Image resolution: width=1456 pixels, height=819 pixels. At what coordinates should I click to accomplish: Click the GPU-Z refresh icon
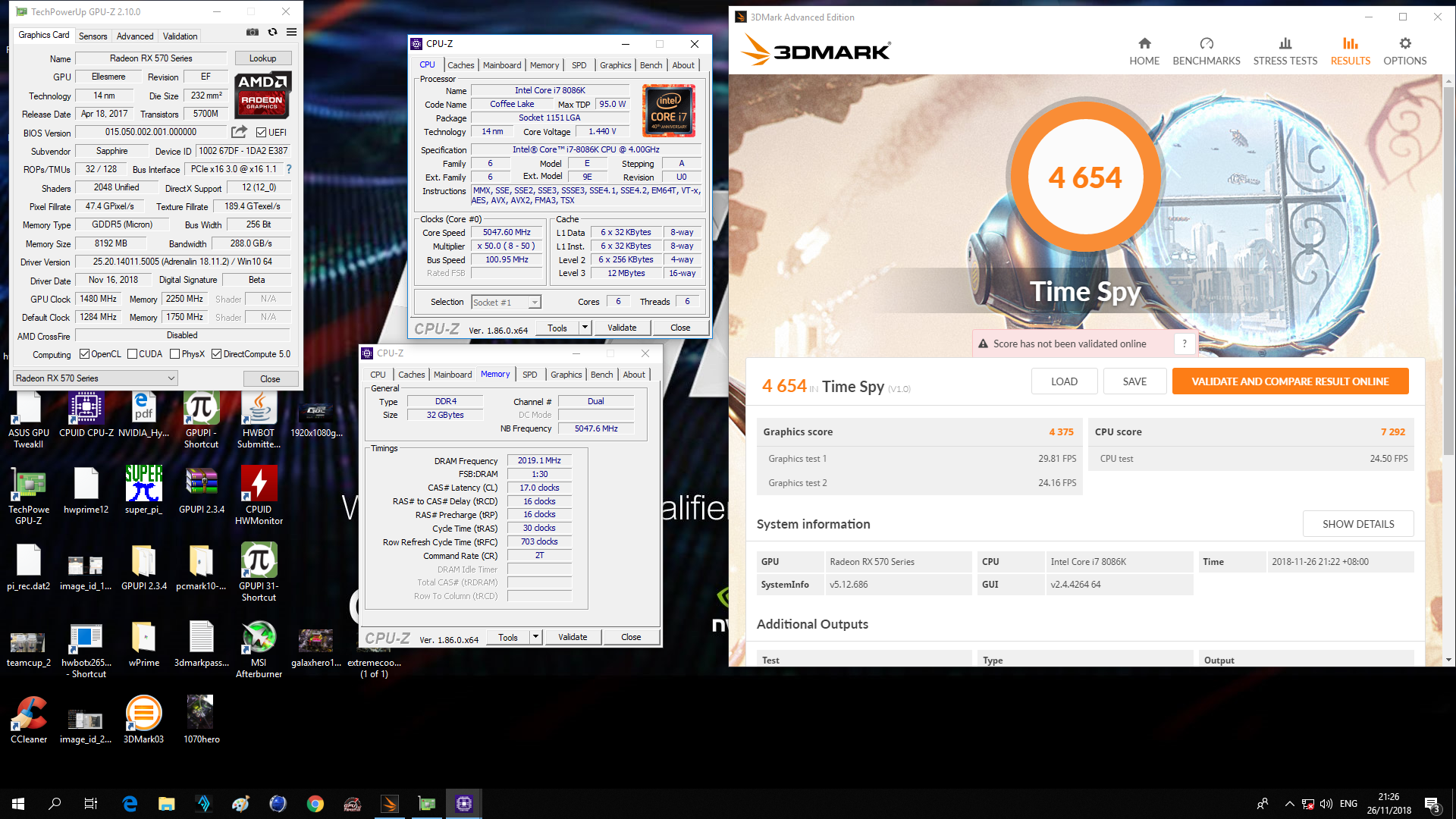[272, 33]
